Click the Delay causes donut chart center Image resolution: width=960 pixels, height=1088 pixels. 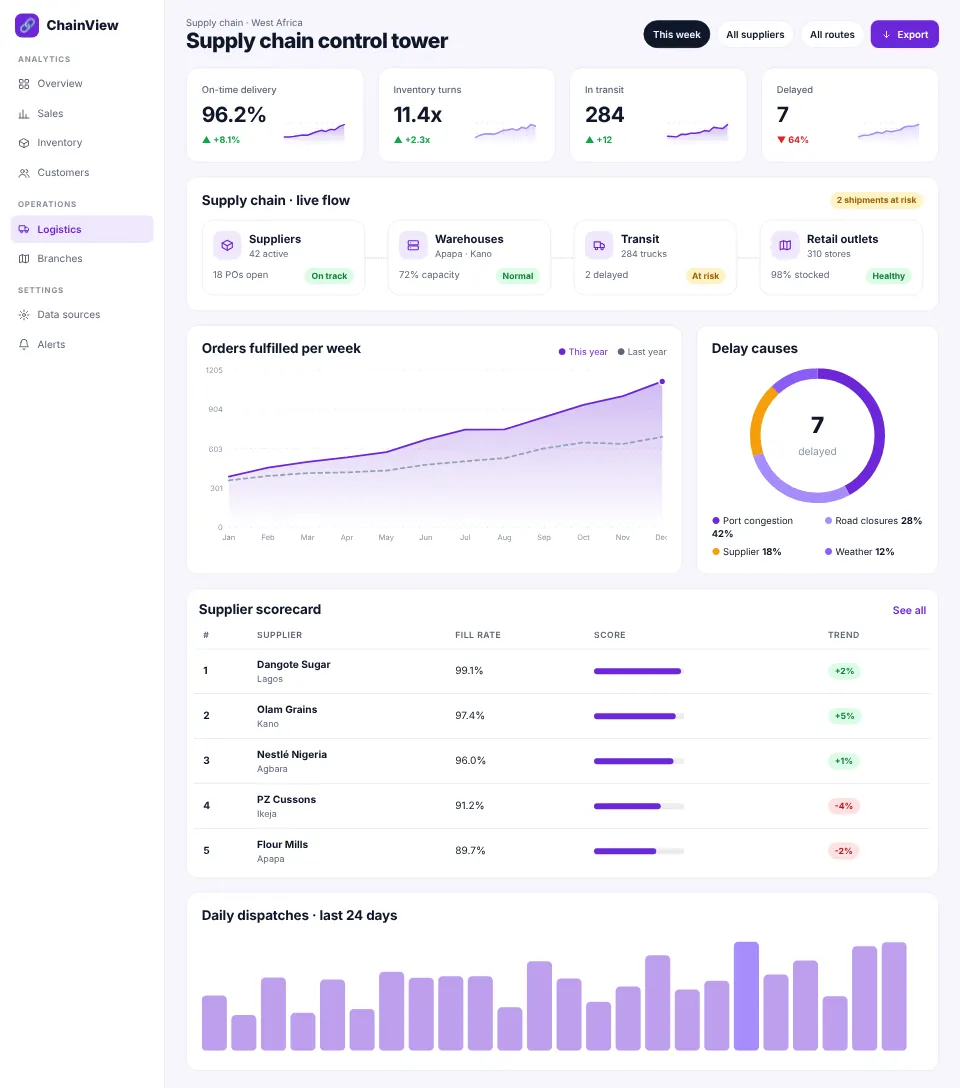(817, 436)
